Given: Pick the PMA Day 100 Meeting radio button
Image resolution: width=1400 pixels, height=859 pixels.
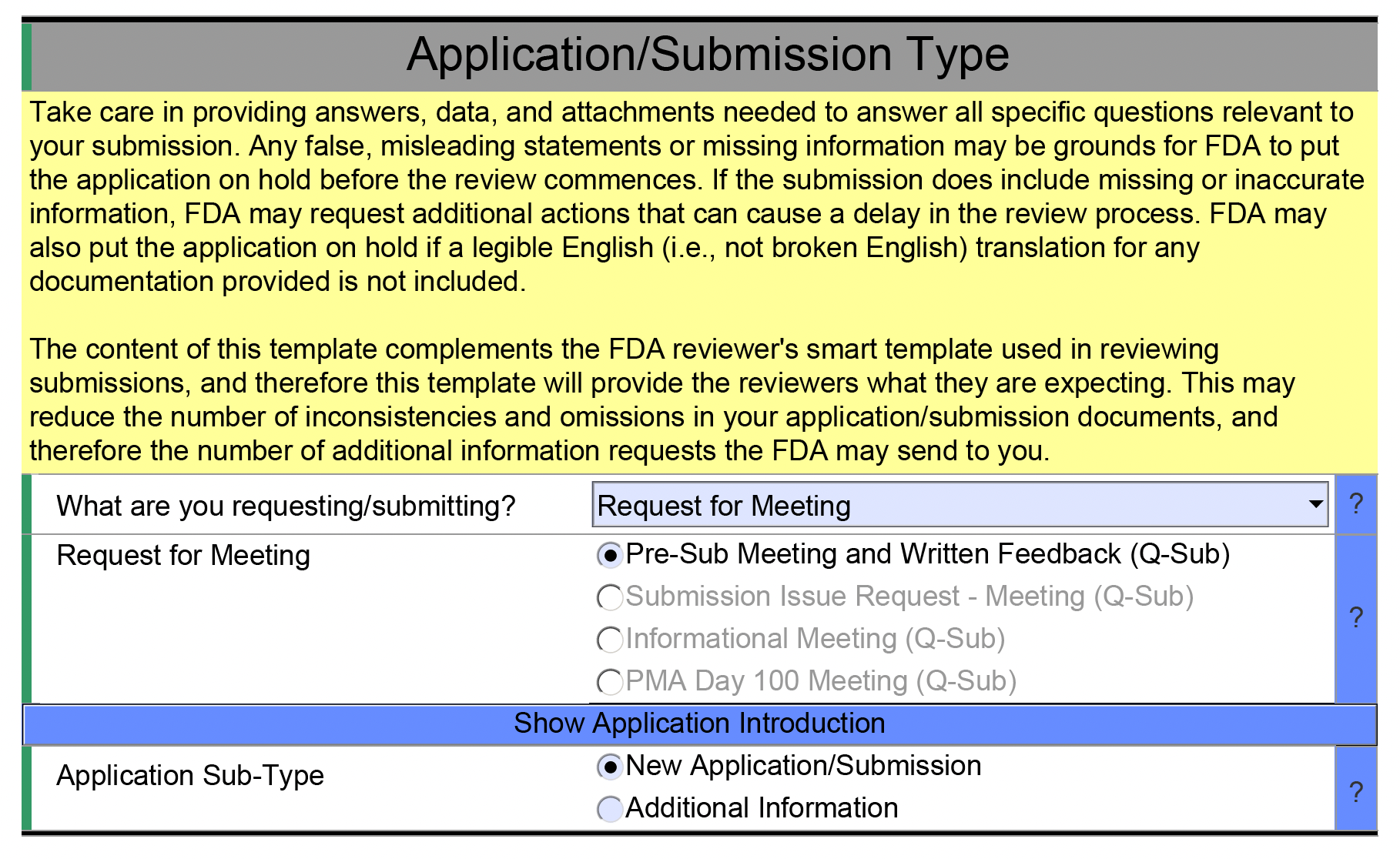Looking at the screenshot, I should click(x=610, y=682).
